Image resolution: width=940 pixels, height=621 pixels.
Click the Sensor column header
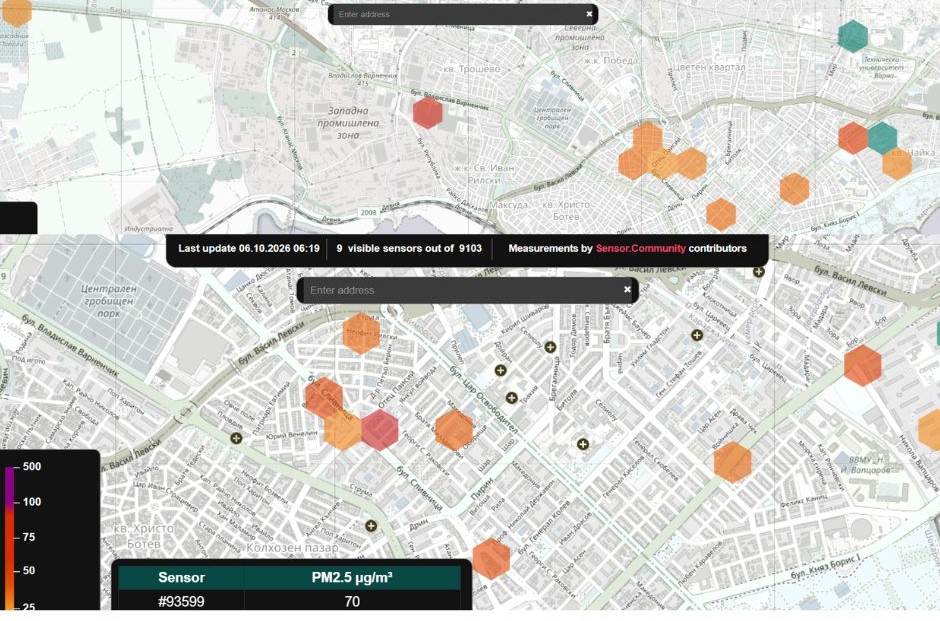click(181, 578)
